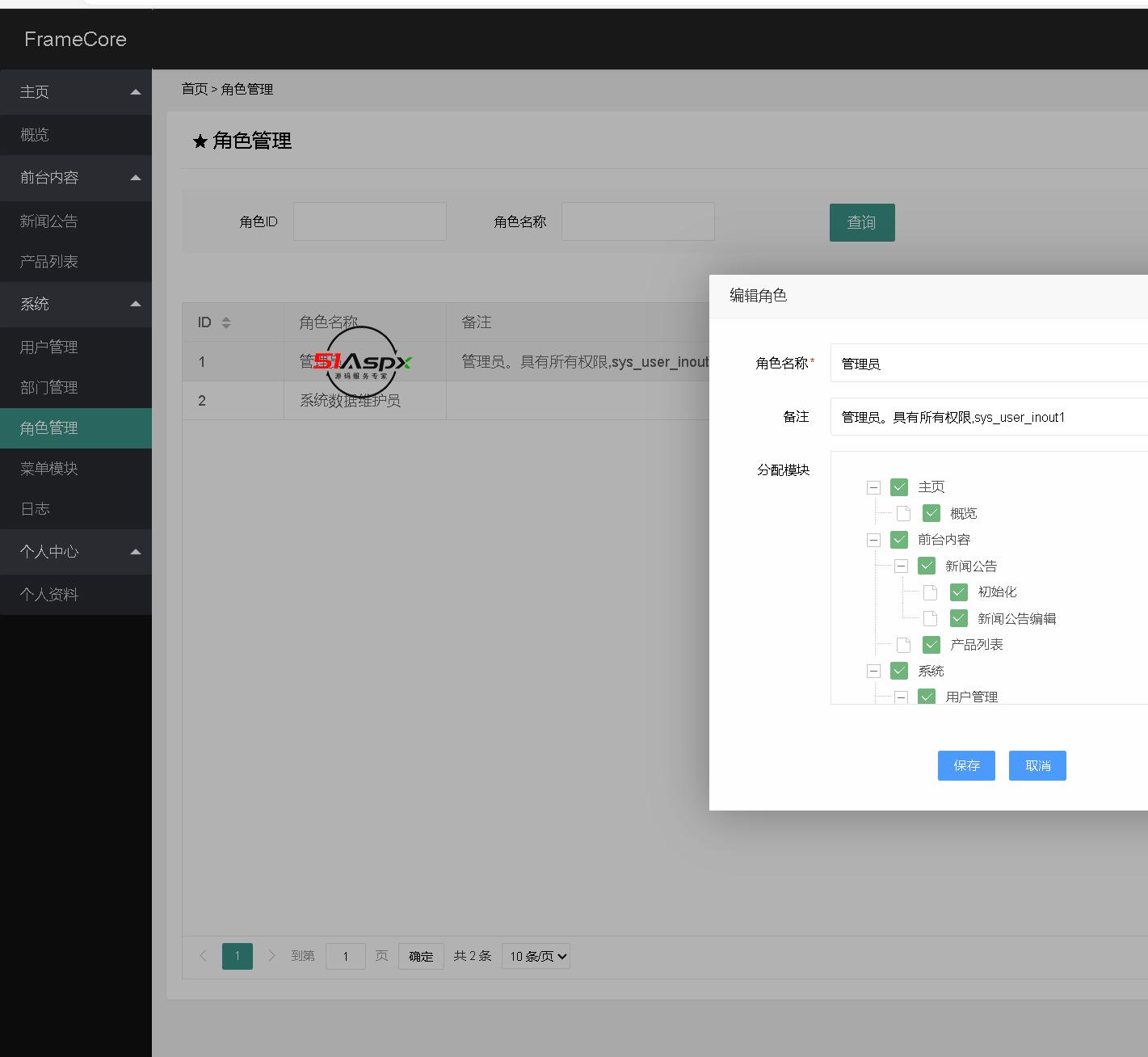The image size is (1148, 1057).
Task: Click the 共 2 条 total count text
Action: [x=473, y=956]
